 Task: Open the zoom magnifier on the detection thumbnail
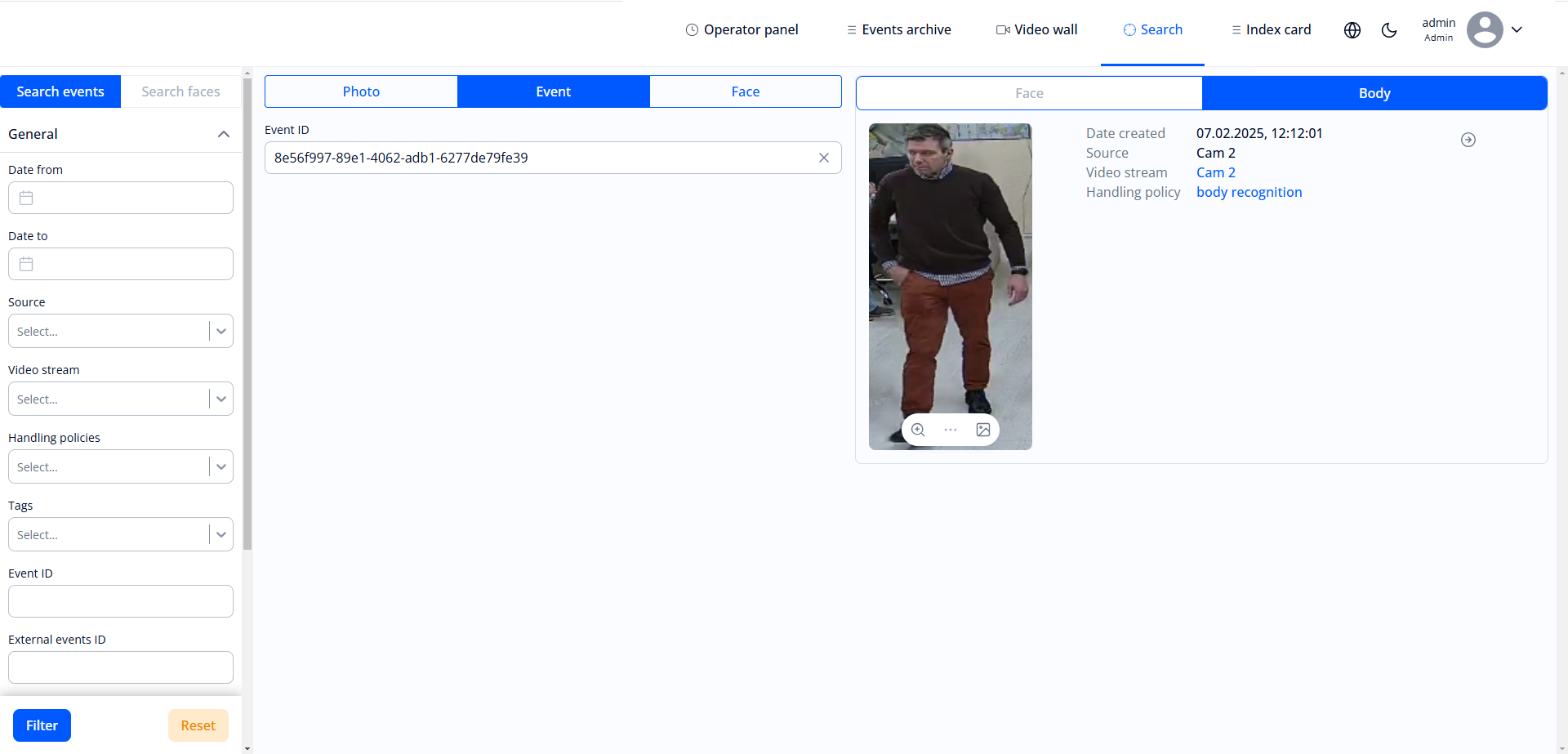[x=917, y=429]
